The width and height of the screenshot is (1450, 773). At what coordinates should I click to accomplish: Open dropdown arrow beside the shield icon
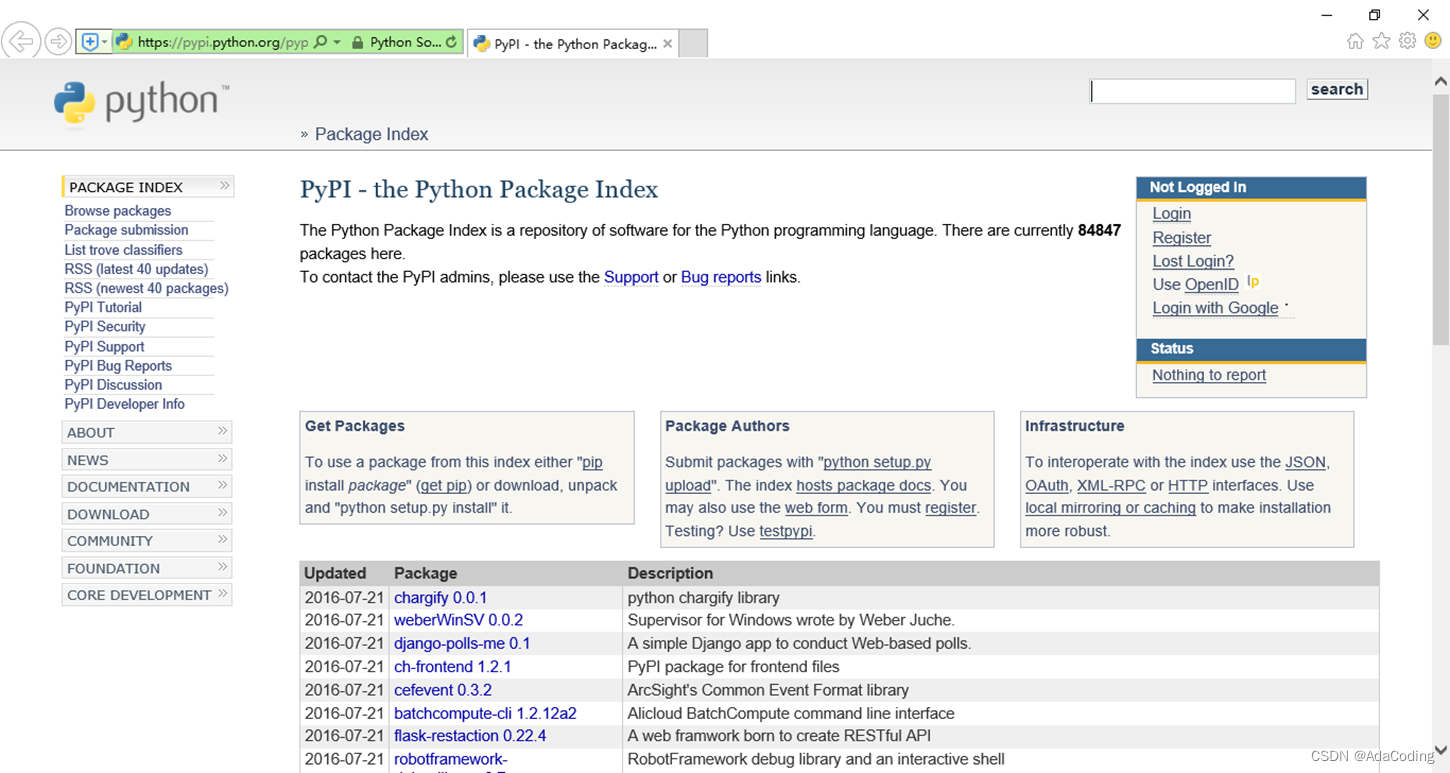[105, 42]
